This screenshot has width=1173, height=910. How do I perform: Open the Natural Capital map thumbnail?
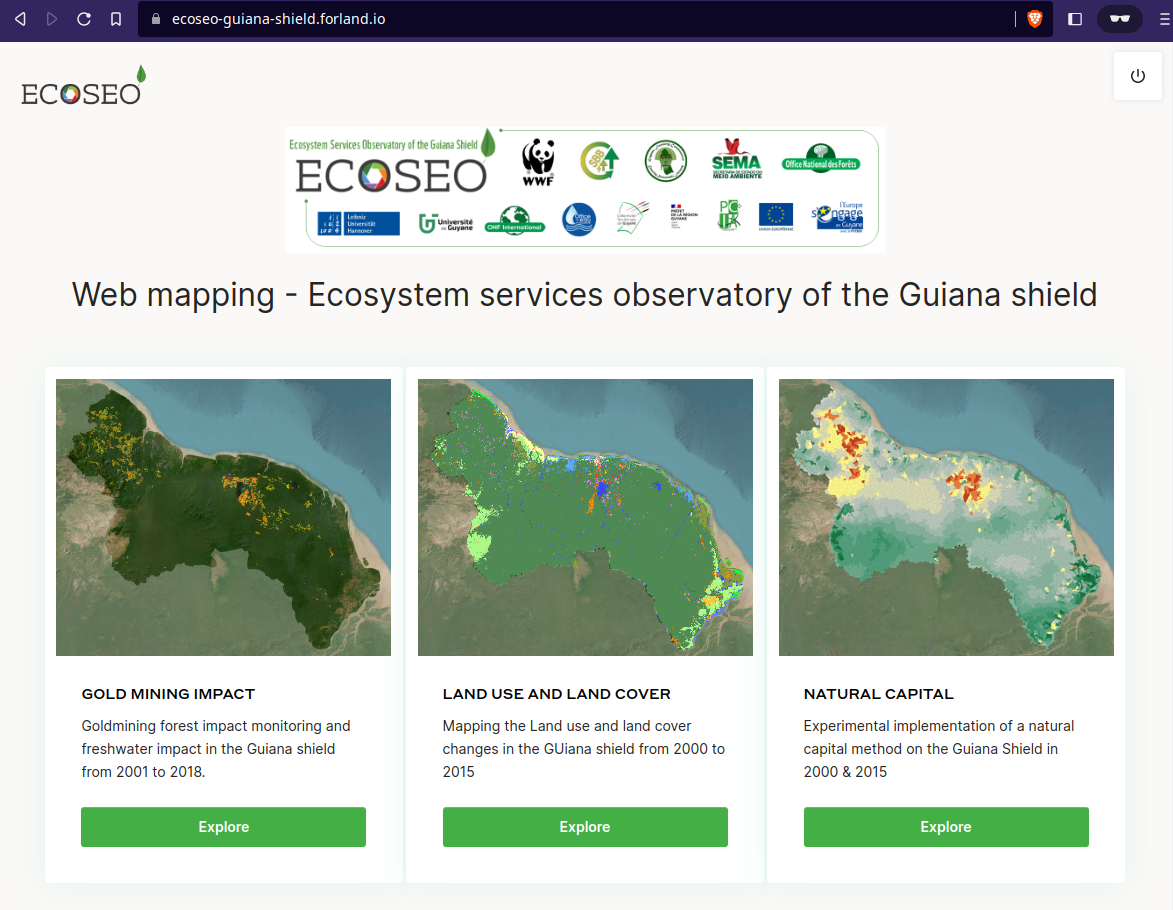pos(946,517)
